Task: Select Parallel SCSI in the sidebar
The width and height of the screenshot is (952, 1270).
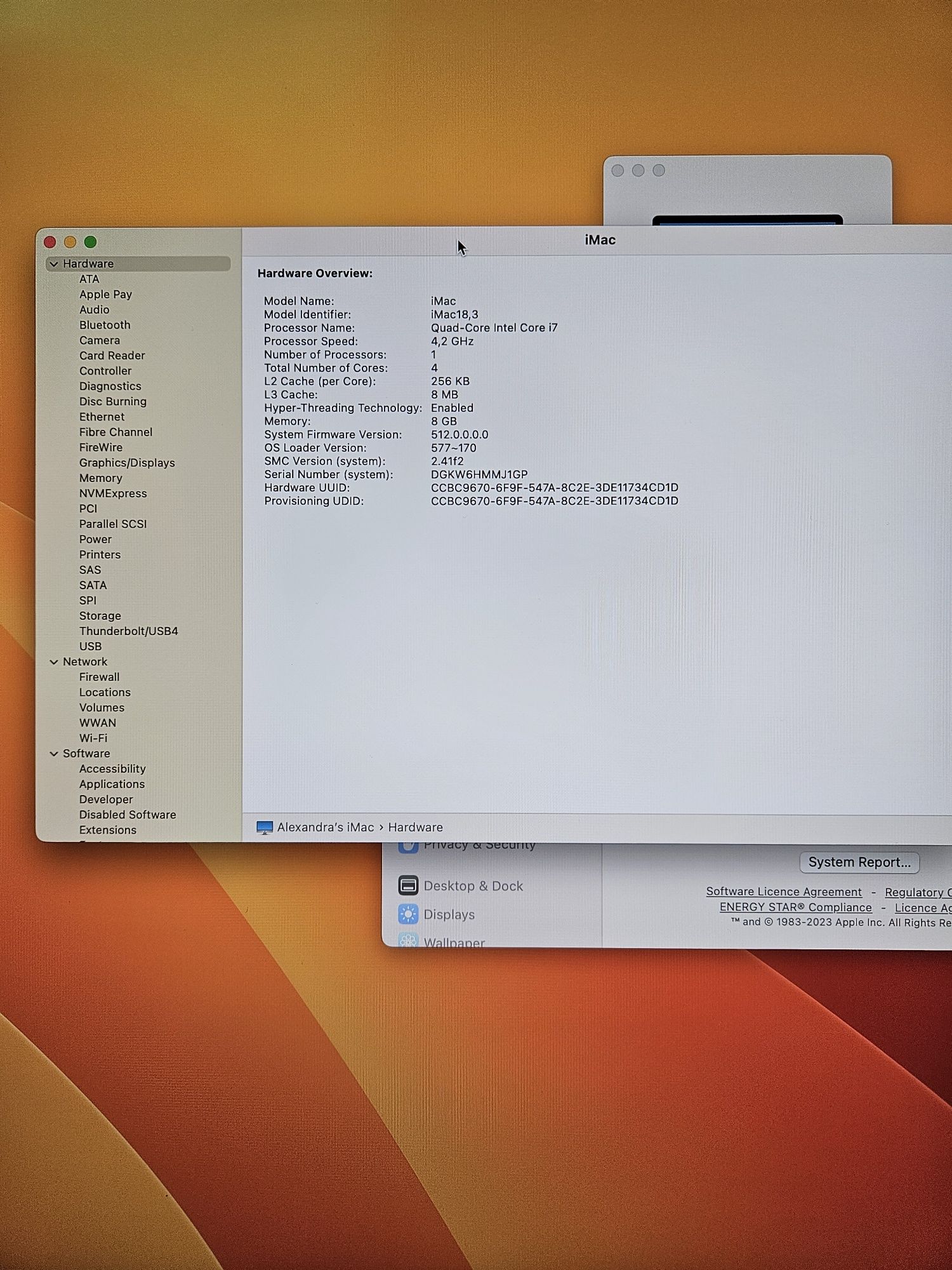Action: (x=113, y=524)
